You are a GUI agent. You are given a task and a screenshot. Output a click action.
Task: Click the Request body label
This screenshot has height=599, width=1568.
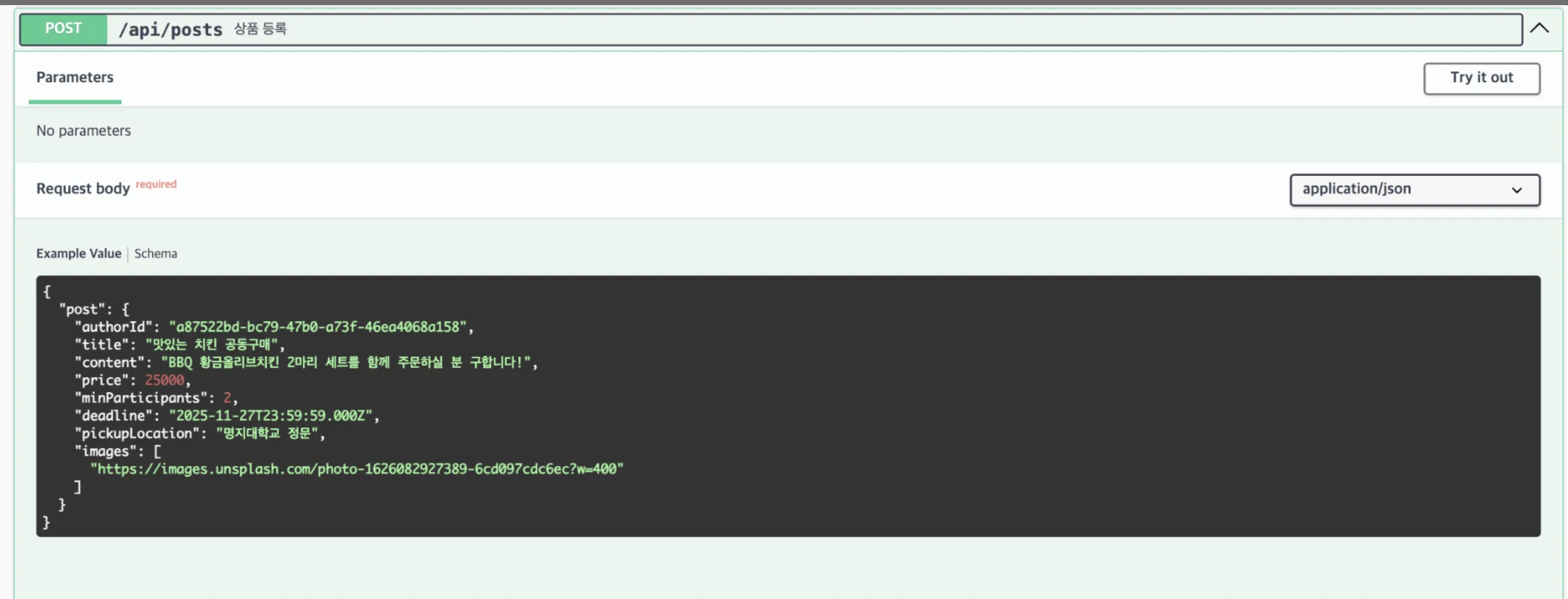click(x=83, y=189)
